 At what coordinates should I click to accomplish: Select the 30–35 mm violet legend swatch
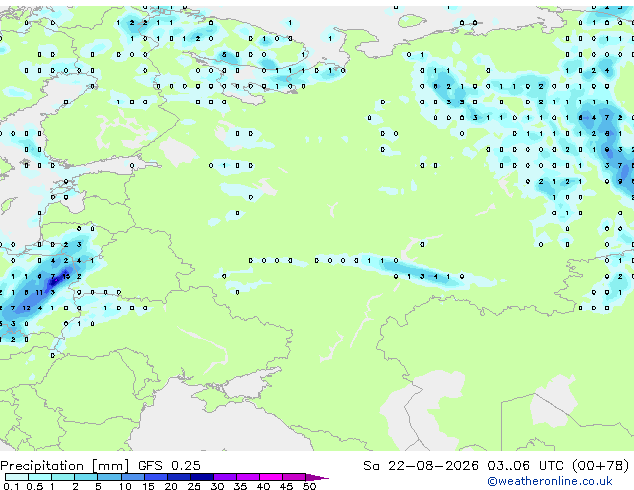(x=225, y=477)
